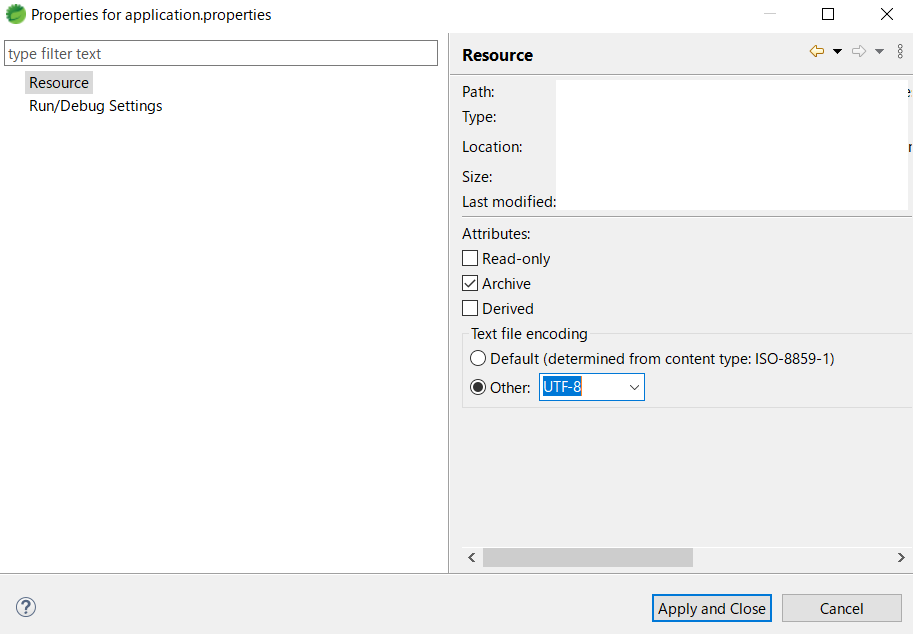Enable the Read-only checkbox
The image size is (913, 634).
click(470, 258)
